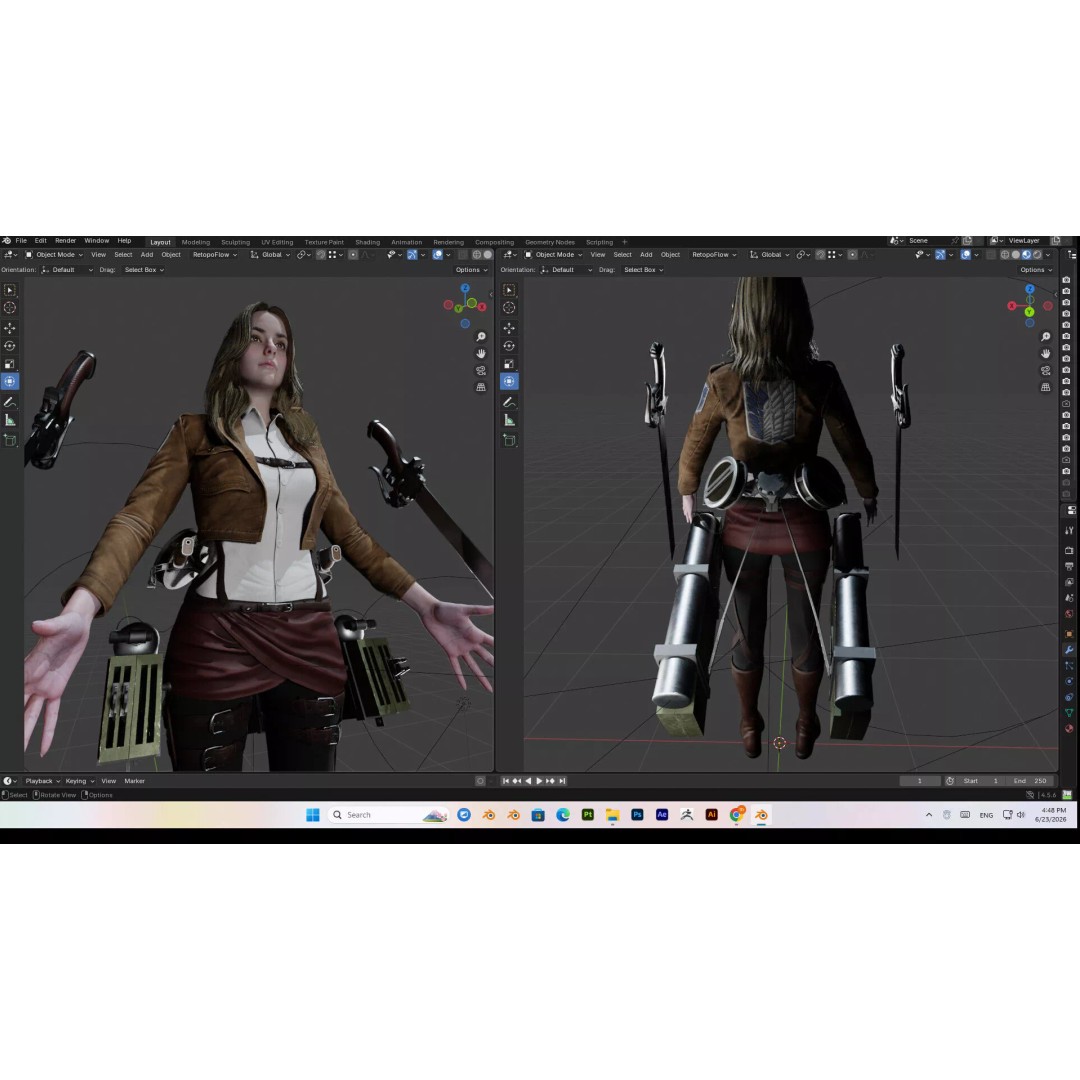Expand Options dropdown in left viewport
Viewport: 1080px width, 1080px height.
(472, 270)
